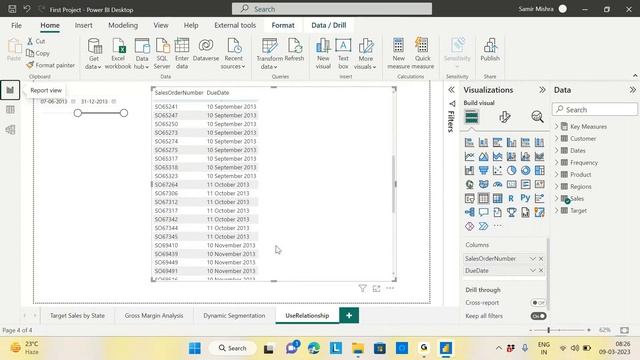Select the Gauge visual
The image size is (640, 360).
click(498, 184)
